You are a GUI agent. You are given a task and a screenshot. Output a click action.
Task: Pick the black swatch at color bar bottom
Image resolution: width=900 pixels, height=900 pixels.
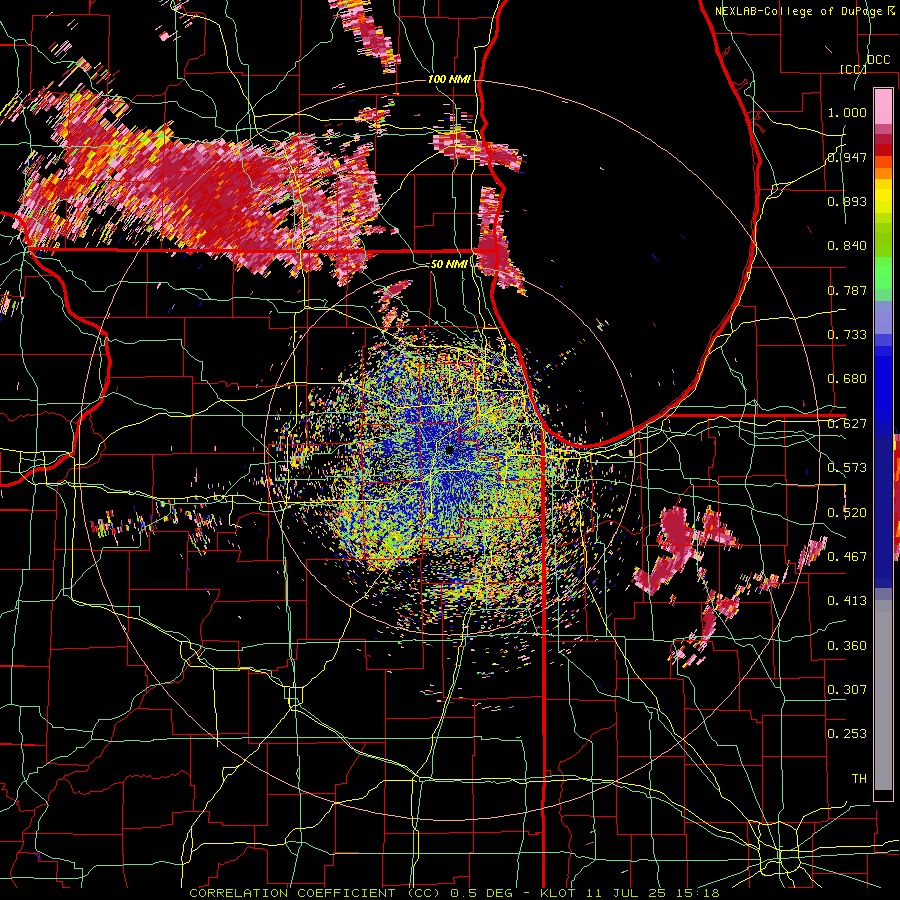[883, 796]
